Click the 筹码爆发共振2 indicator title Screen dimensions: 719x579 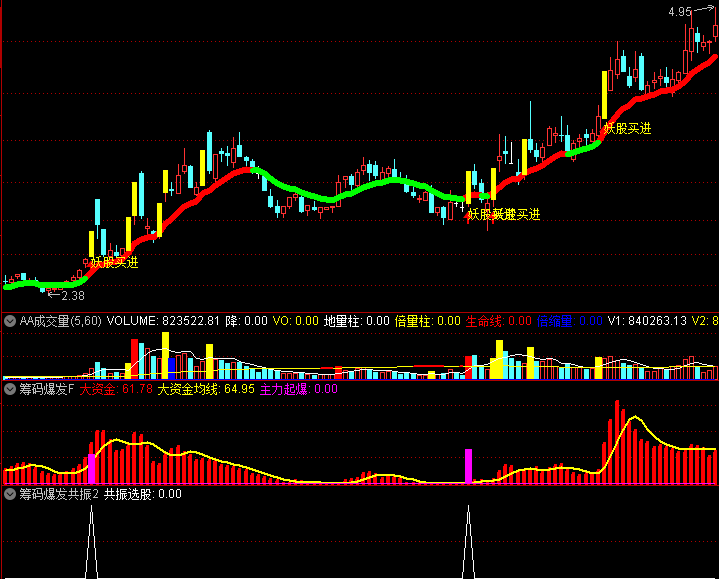tap(59, 494)
